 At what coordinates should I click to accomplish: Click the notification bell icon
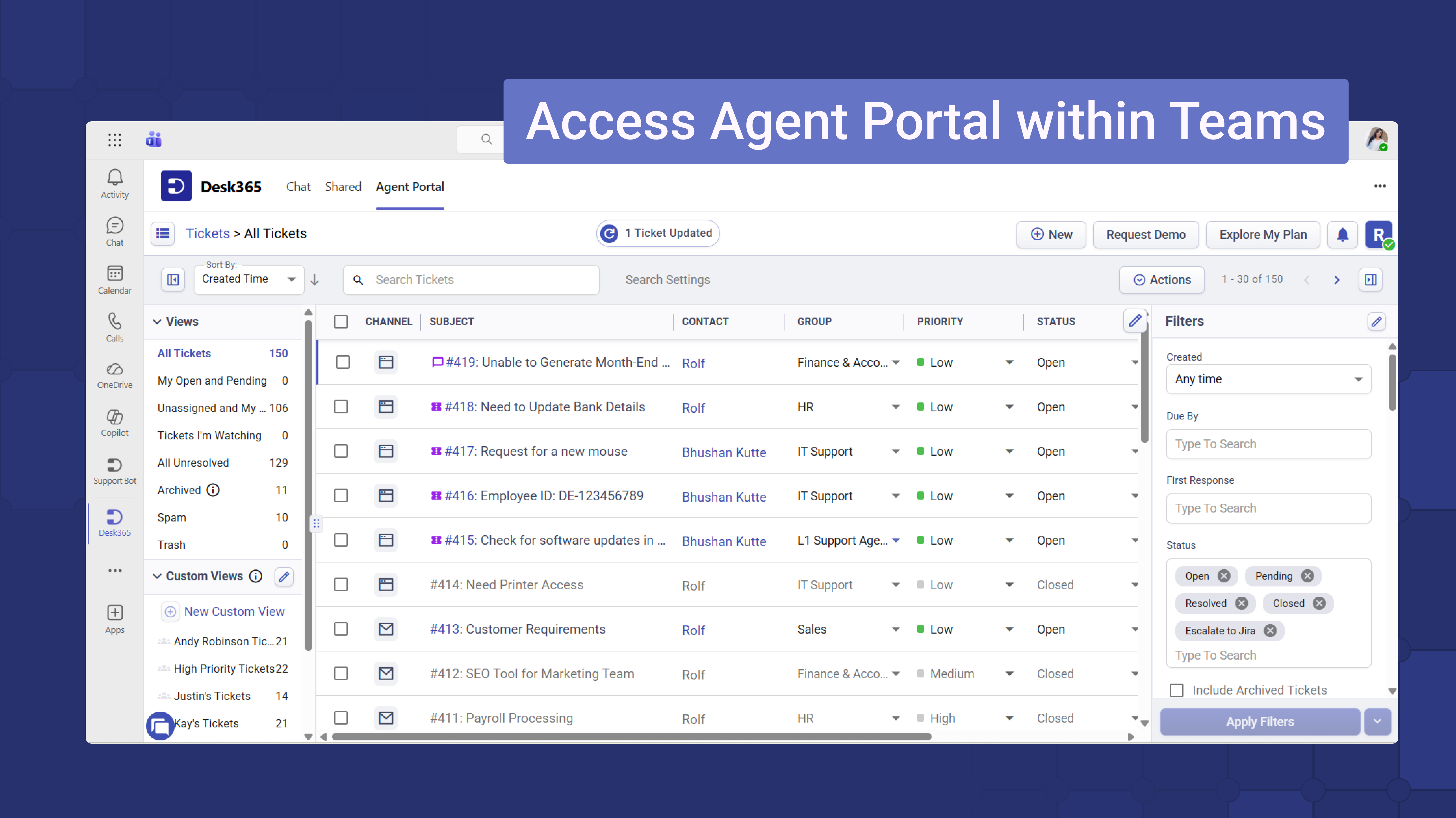pyautogui.click(x=1343, y=235)
